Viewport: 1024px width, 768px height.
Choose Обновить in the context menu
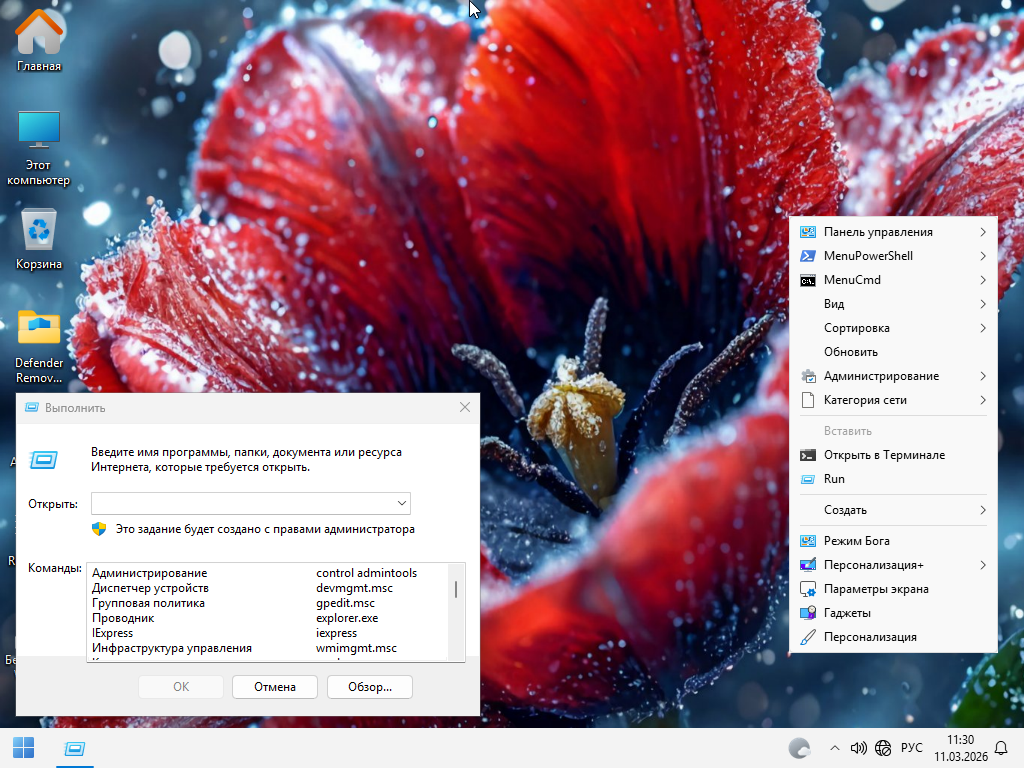pos(850,352)
